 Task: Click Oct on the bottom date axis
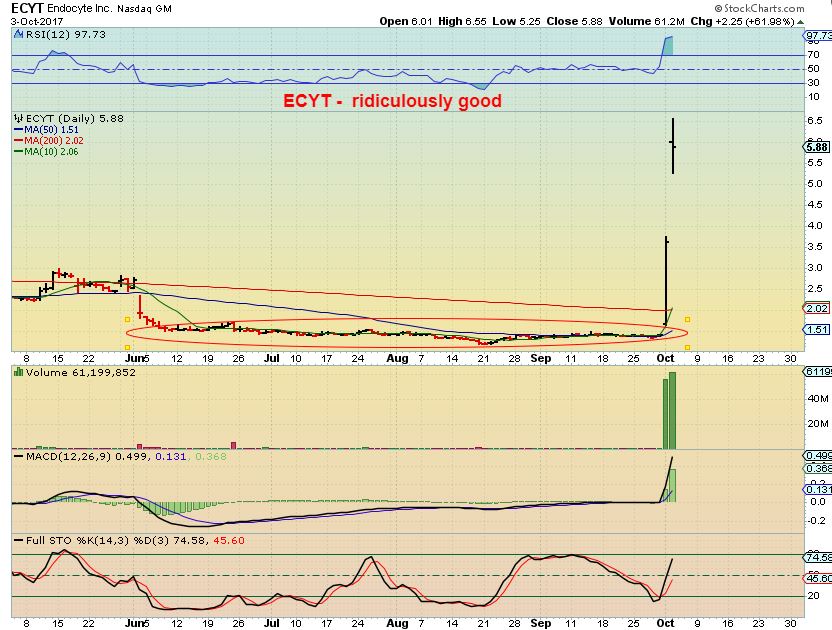(665, 623)
